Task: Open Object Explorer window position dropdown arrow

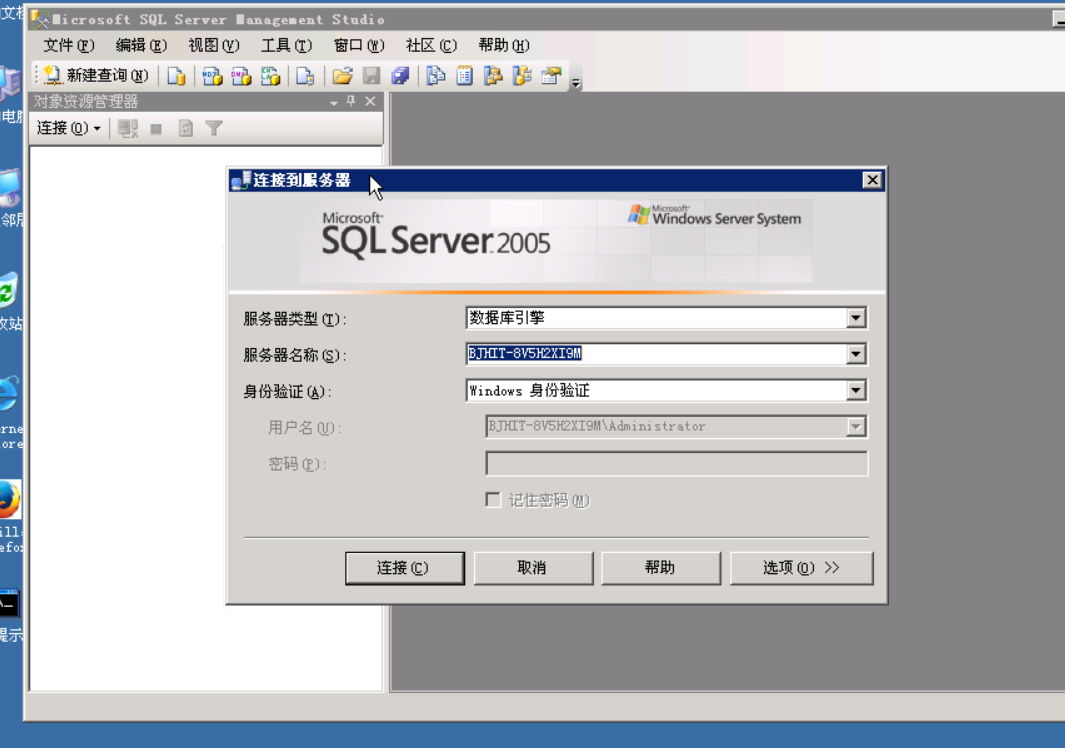Action: (334, 102)
